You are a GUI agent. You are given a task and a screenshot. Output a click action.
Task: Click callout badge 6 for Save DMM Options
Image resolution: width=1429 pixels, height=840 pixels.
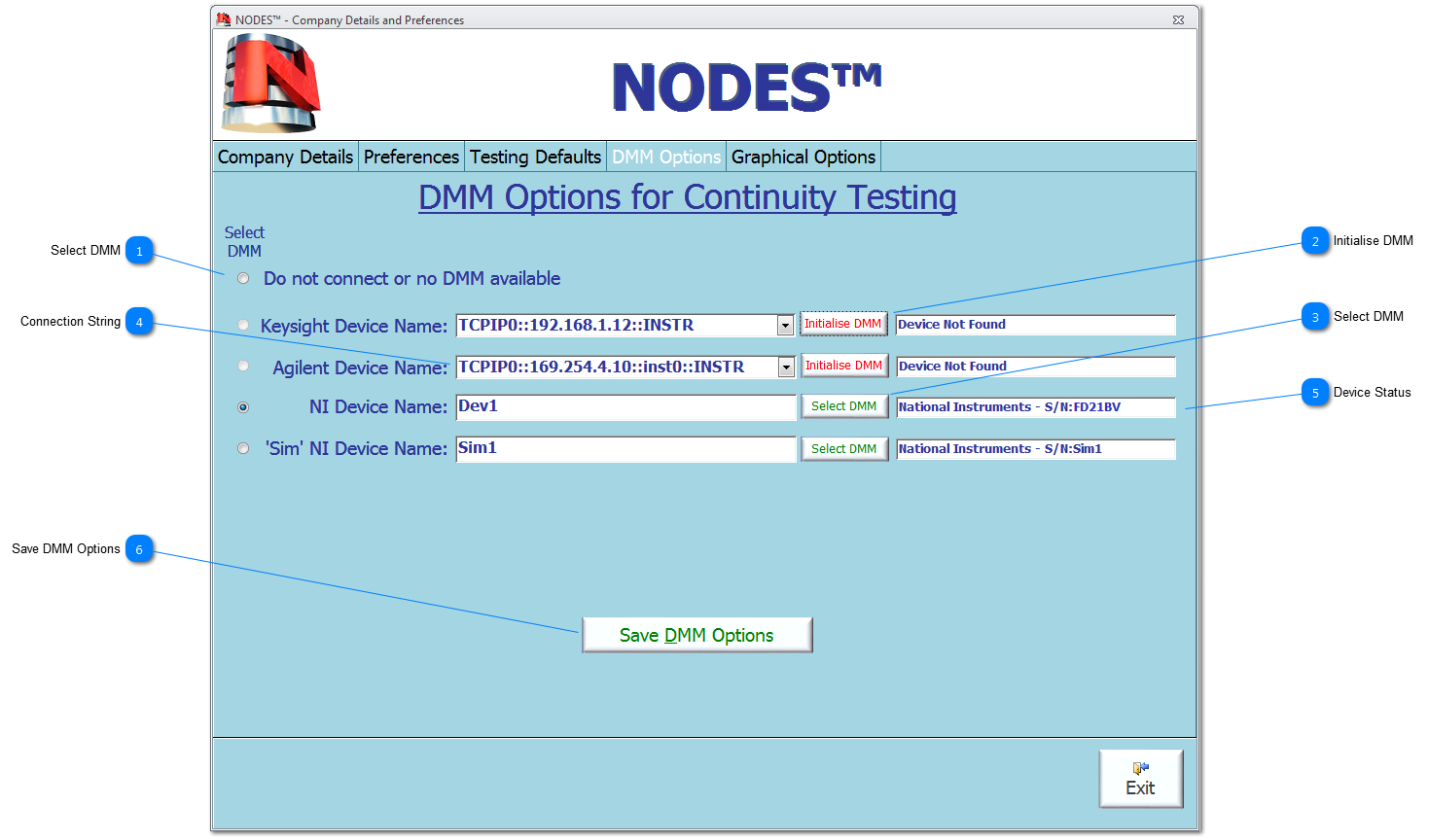coord(139,548)
